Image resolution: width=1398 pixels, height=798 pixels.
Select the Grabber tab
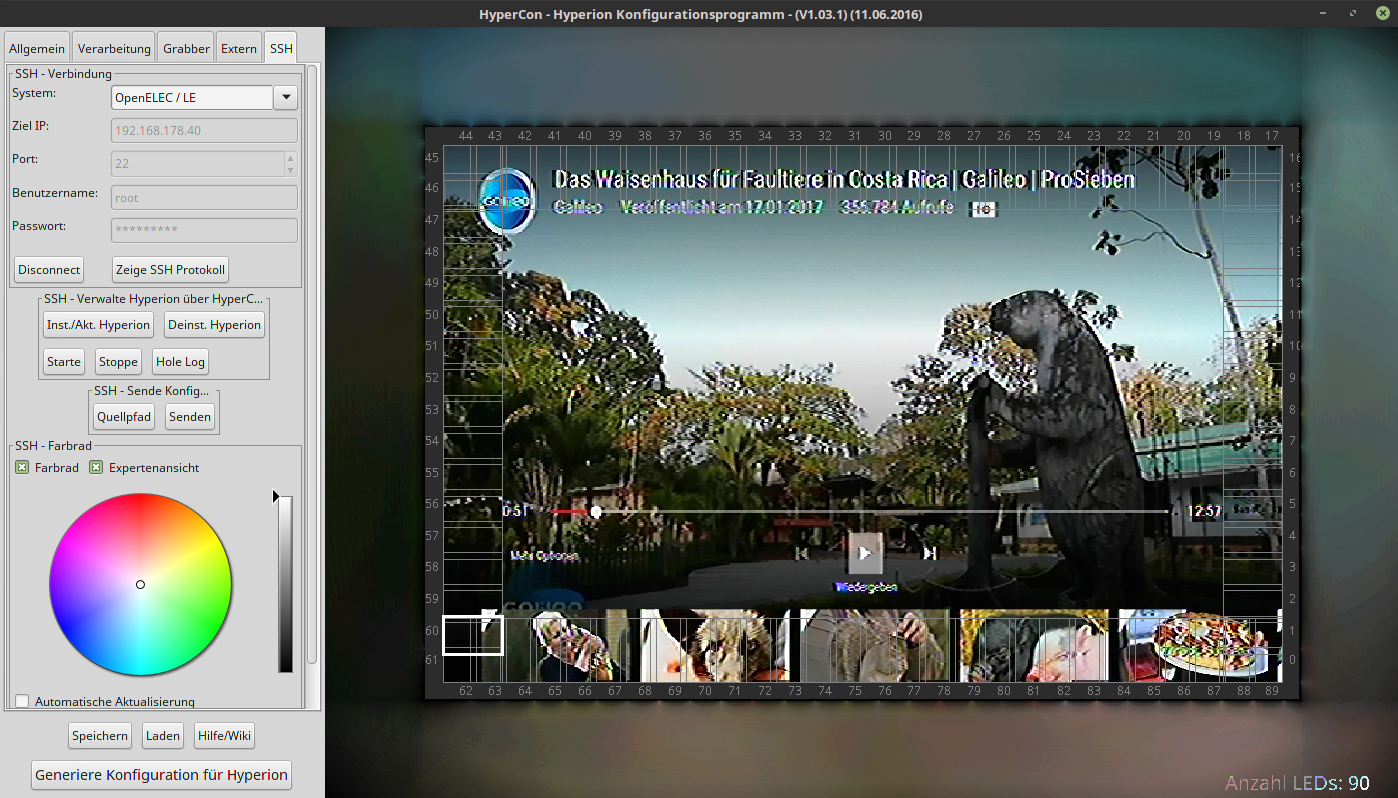pos(186,48)
